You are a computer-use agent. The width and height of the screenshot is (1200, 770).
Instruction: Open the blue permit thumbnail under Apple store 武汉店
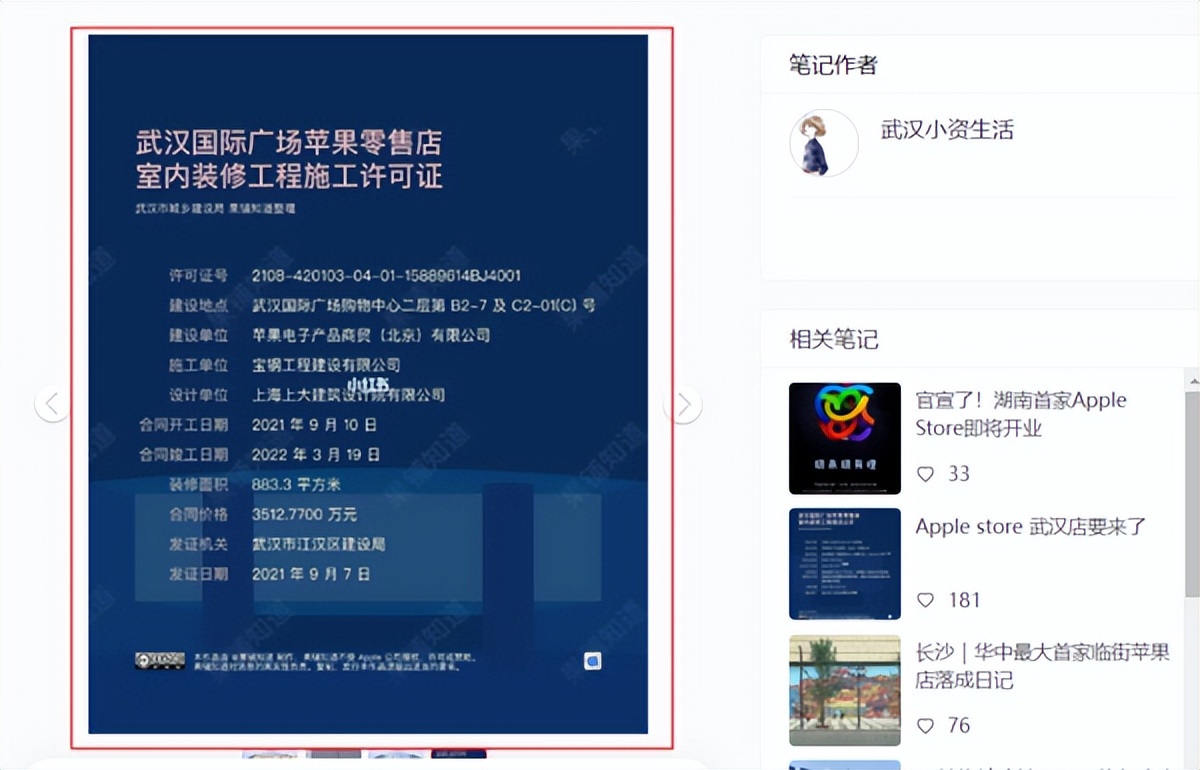844,563
